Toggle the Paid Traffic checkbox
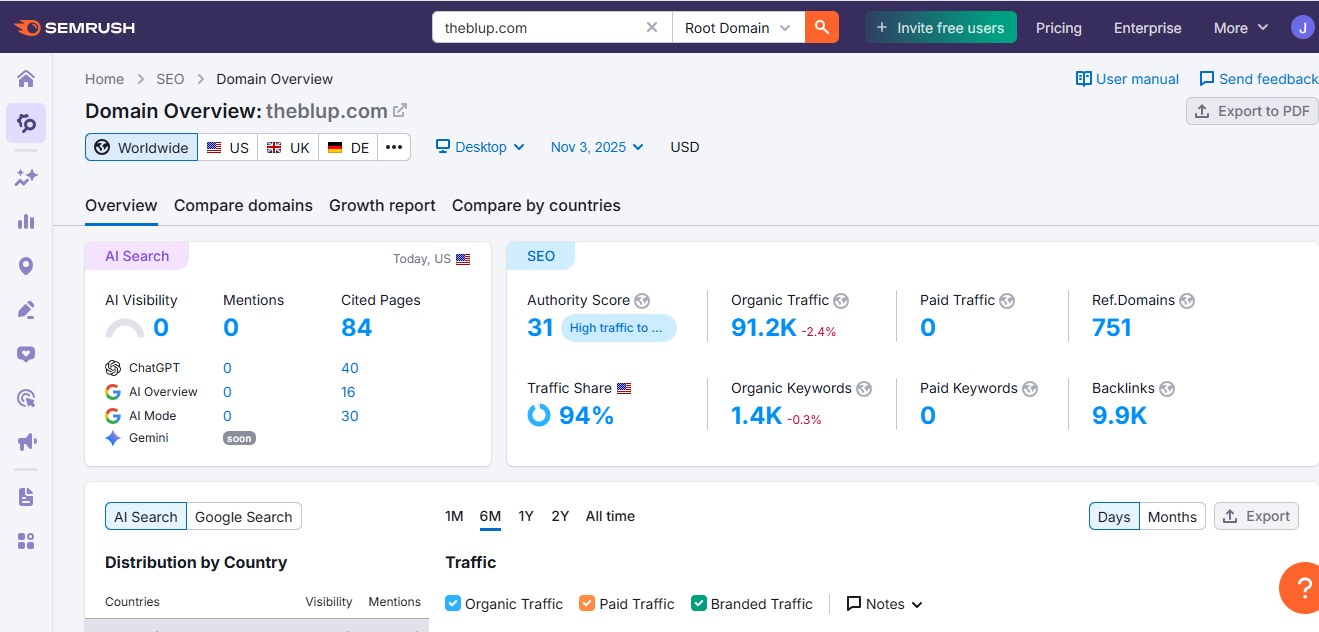 [587, 603]
